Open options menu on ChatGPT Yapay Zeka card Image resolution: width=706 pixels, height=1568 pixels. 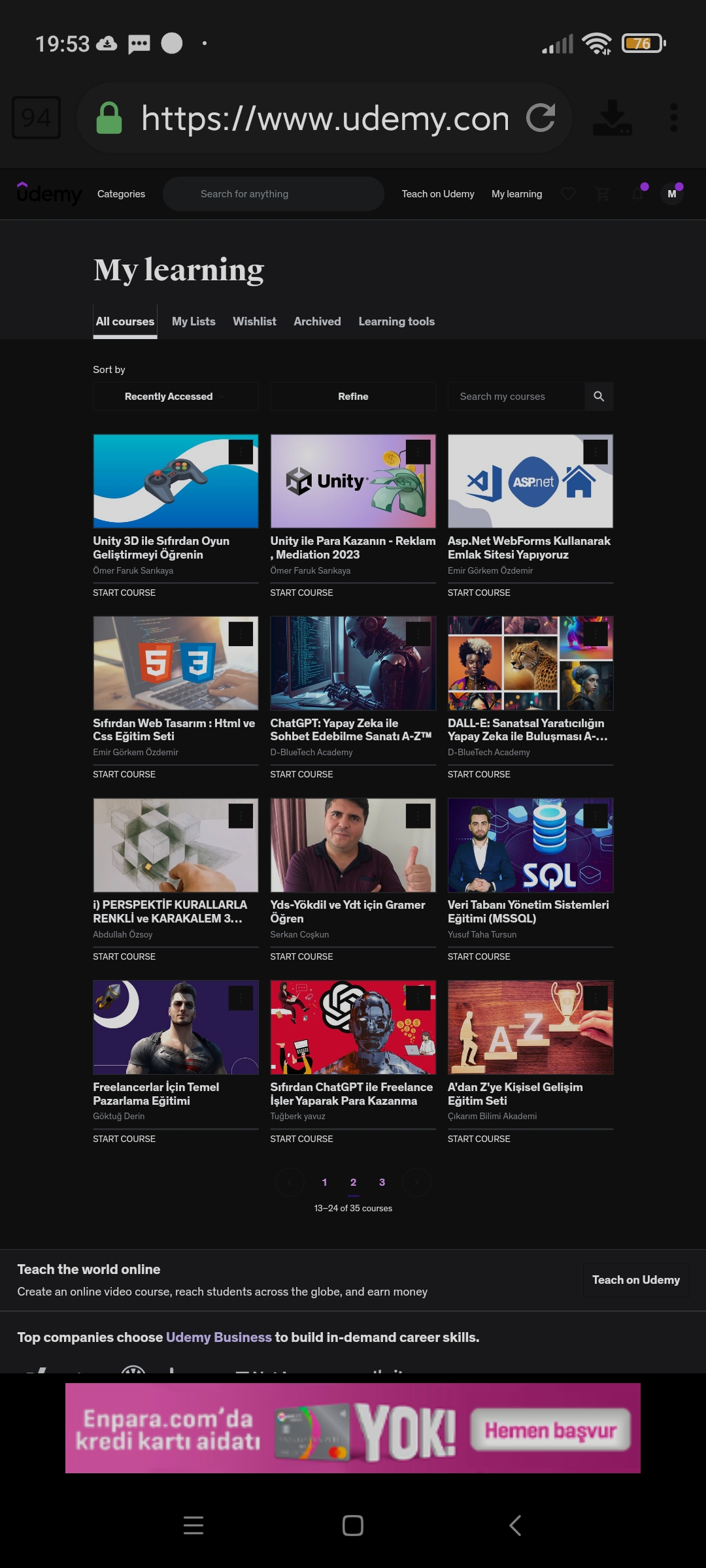click(418, 634)
